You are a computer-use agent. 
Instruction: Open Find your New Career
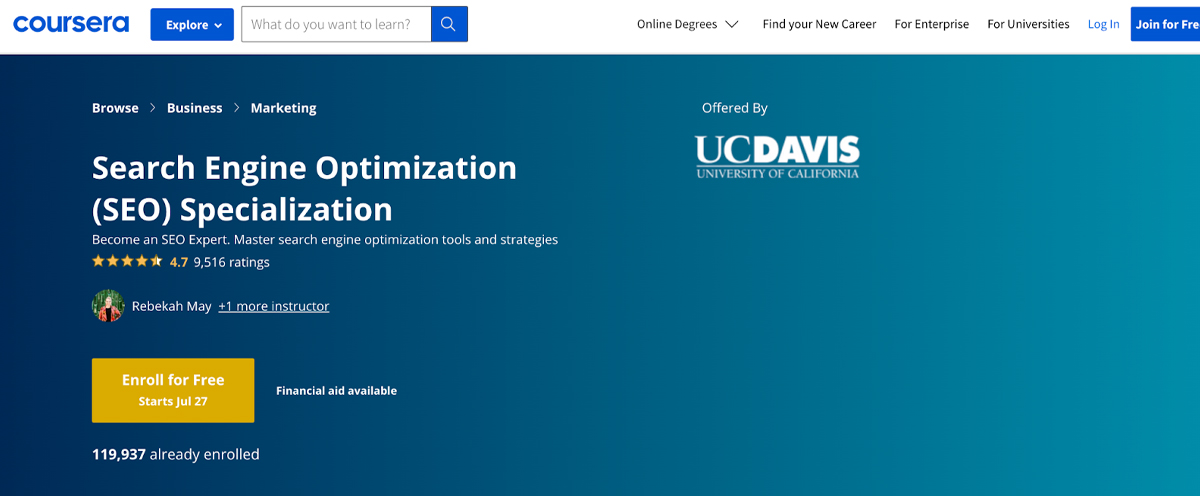coord(819,24)
